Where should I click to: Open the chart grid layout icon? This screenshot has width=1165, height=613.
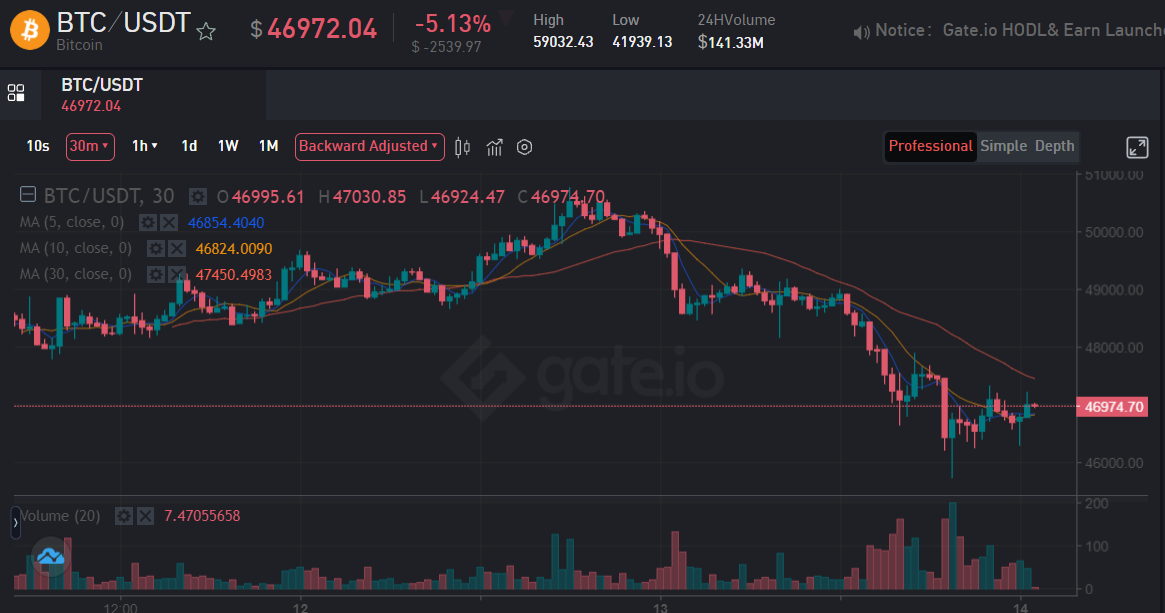[16, 93]
